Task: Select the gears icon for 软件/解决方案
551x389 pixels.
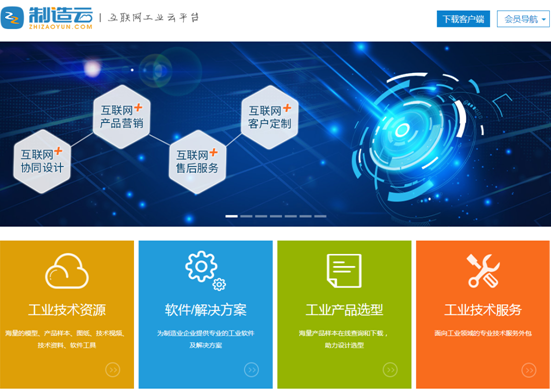Action: (x=206, y=271)
